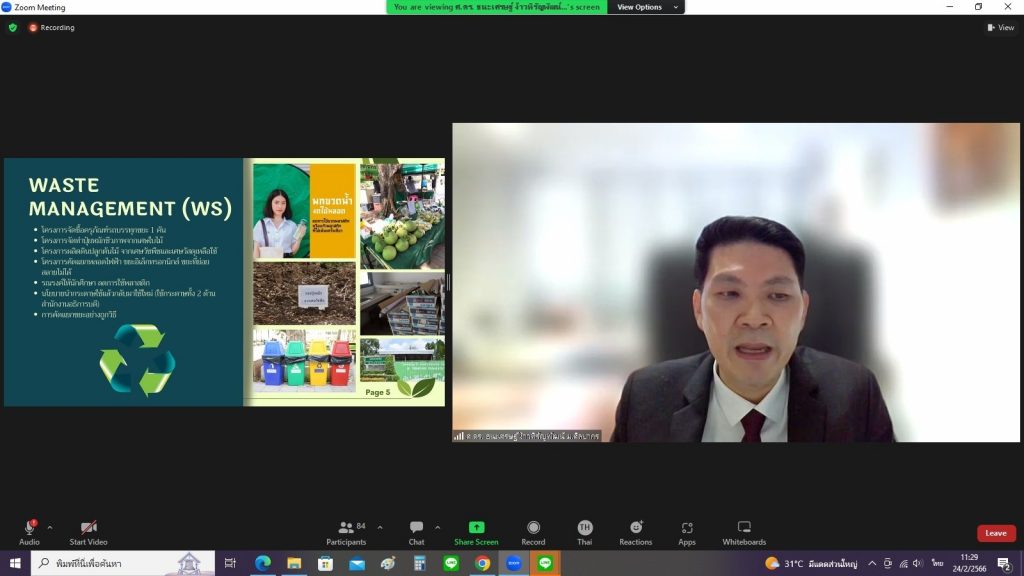
Task: Open the View Options dropdown
Action: click(x=646, y=7)
